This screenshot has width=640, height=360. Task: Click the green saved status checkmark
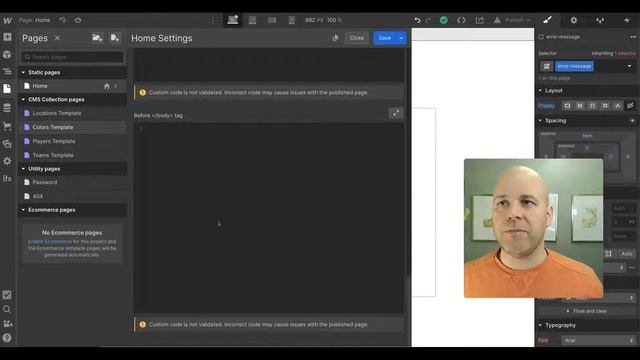click(444, 20)
